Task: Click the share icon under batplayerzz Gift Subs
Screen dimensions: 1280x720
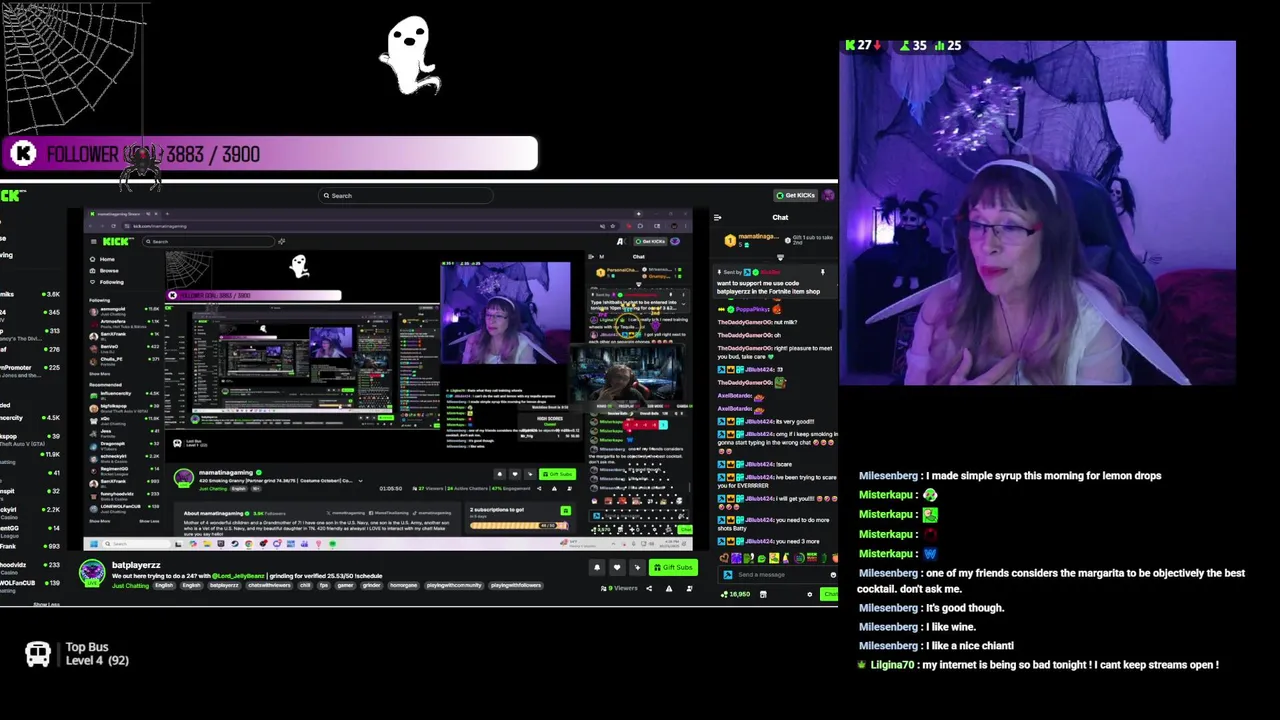Action: pos(648,588)
